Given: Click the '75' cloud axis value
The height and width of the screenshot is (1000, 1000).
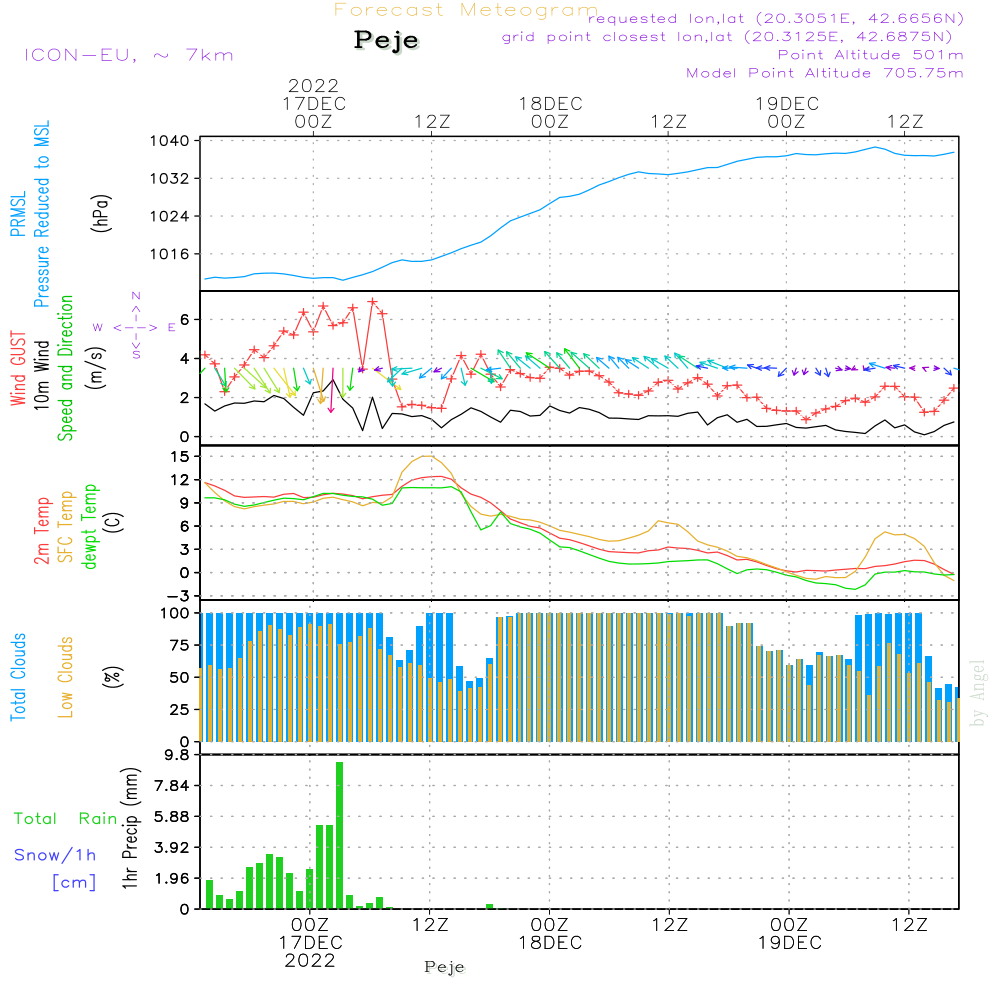Looking at the screenshot, I should (180, 645).
